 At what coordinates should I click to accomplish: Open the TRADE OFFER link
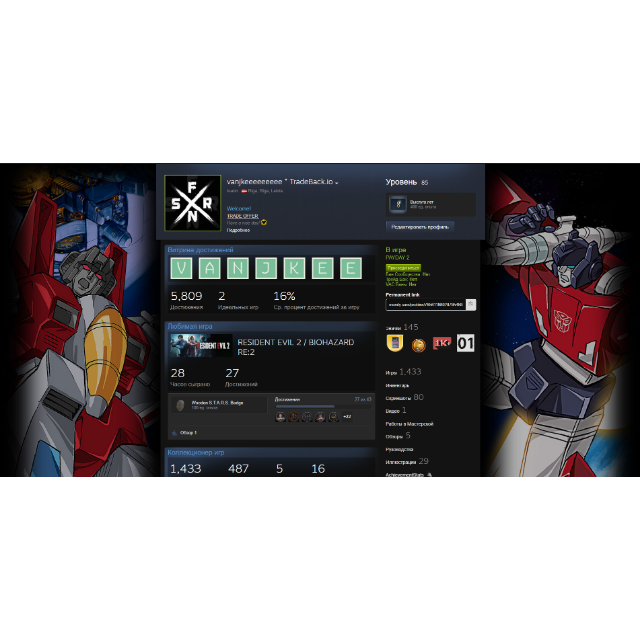click(x=242, y=216)
